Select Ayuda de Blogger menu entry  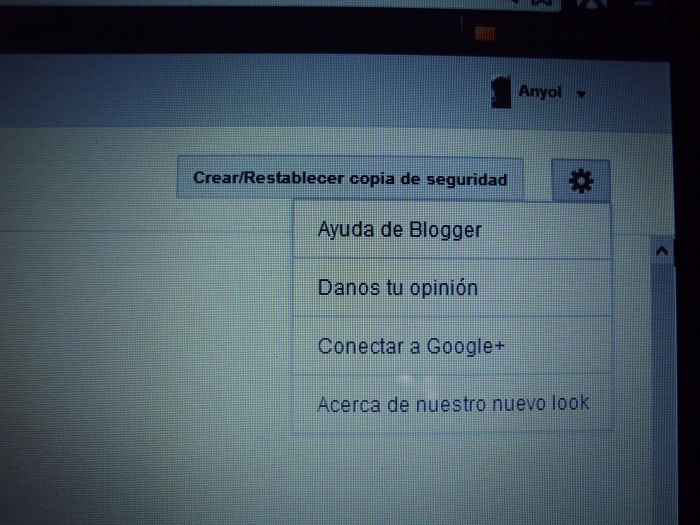(451, 230)
